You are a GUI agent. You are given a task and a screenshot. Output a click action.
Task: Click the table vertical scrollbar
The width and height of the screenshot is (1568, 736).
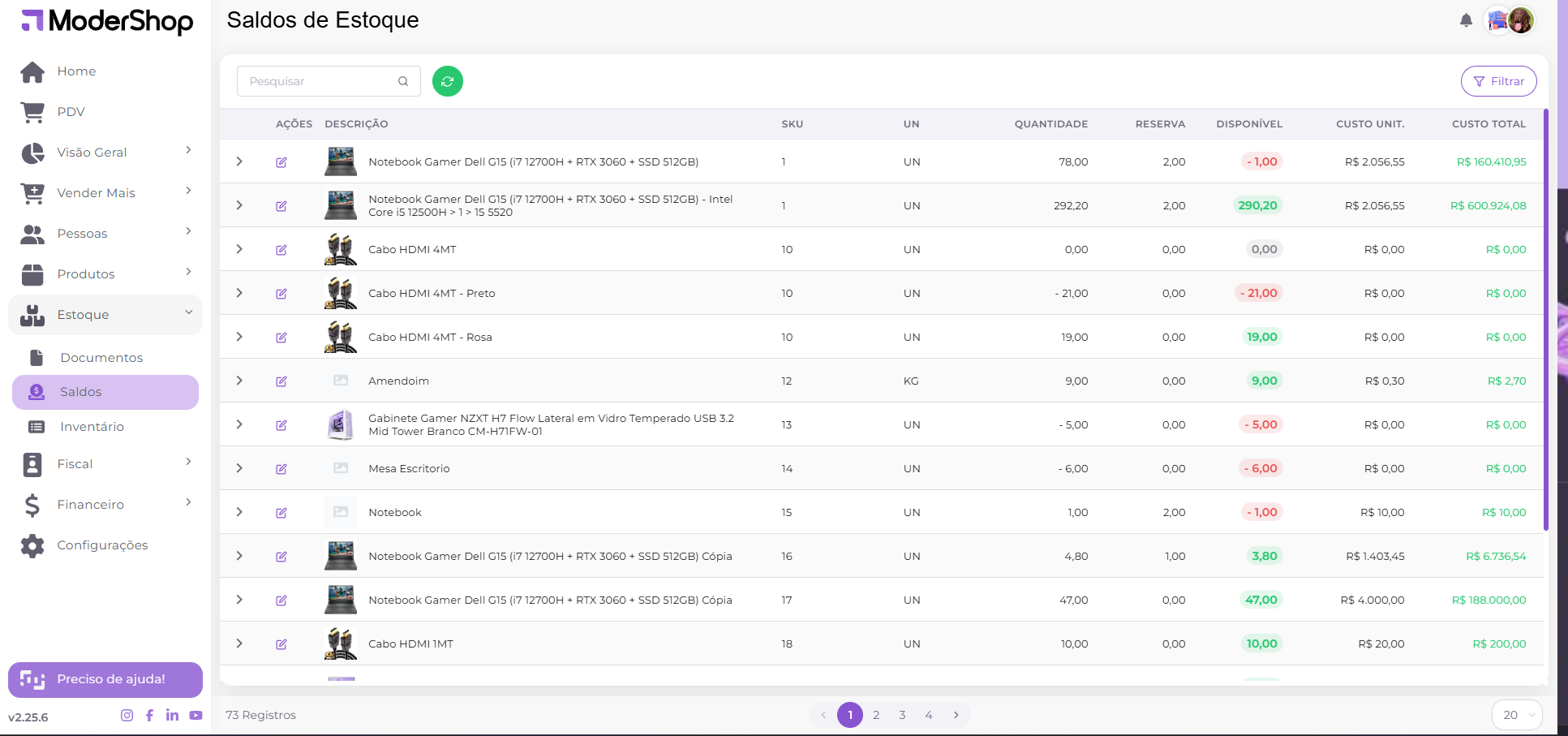coord(1546,320)
